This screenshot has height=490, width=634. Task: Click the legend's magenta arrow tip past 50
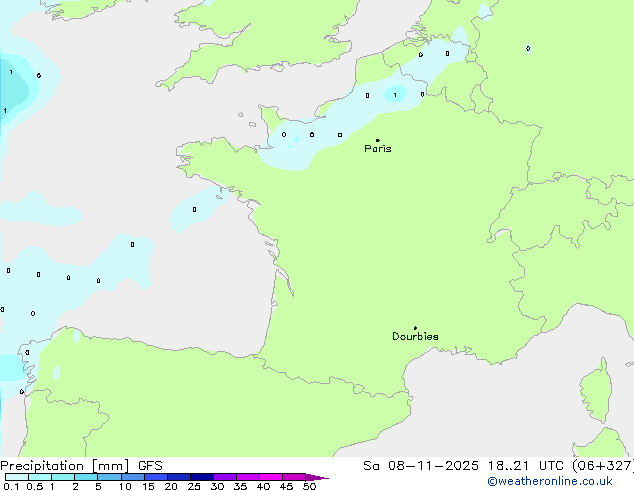click(322, 478)
